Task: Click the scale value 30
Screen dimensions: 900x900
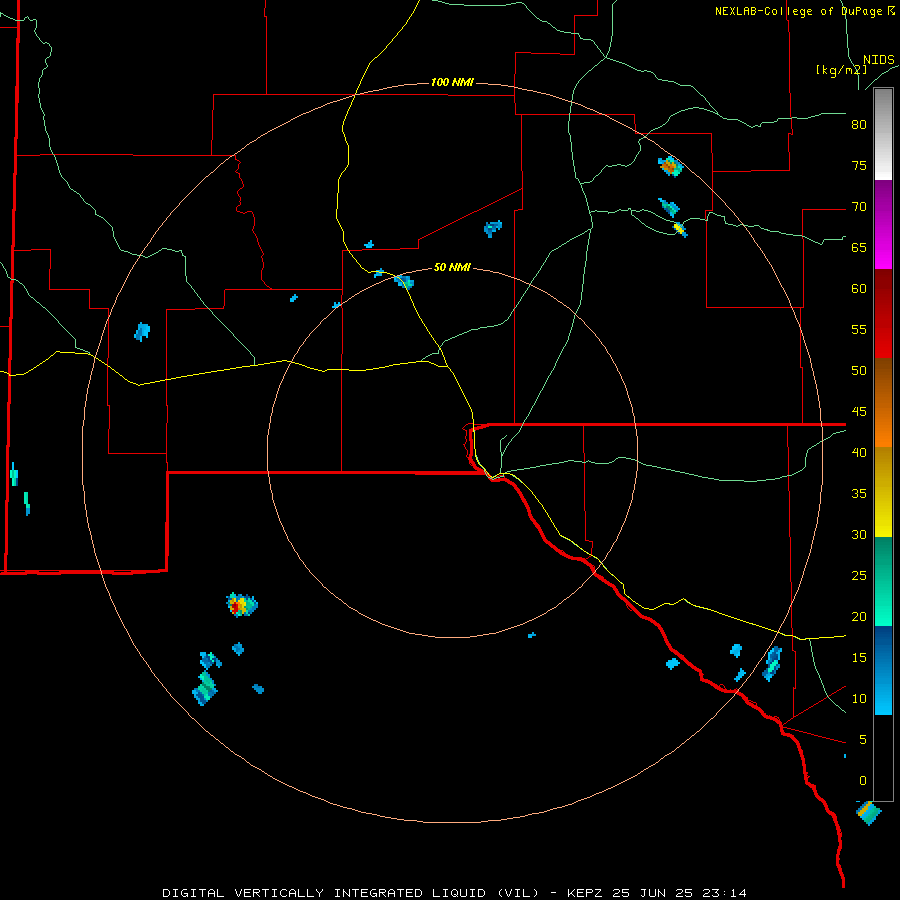Action: [859, 534]
